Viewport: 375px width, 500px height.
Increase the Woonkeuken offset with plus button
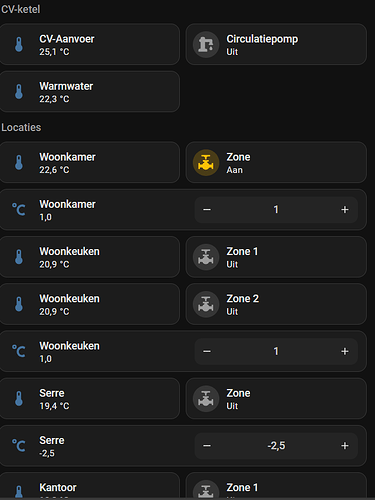[345, 351]
